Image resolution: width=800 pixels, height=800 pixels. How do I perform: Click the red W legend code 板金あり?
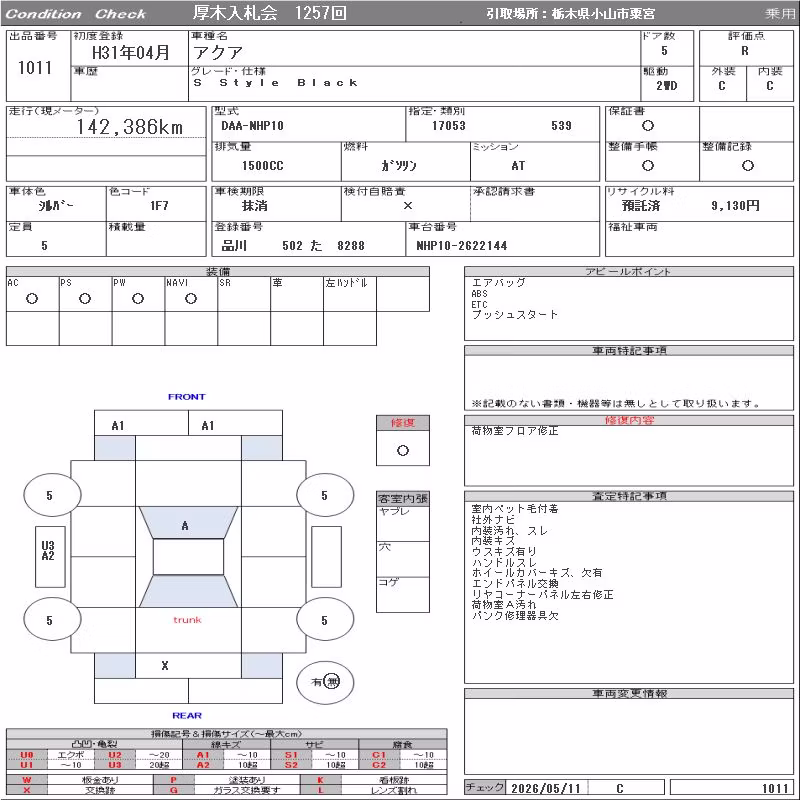point(27,780)
